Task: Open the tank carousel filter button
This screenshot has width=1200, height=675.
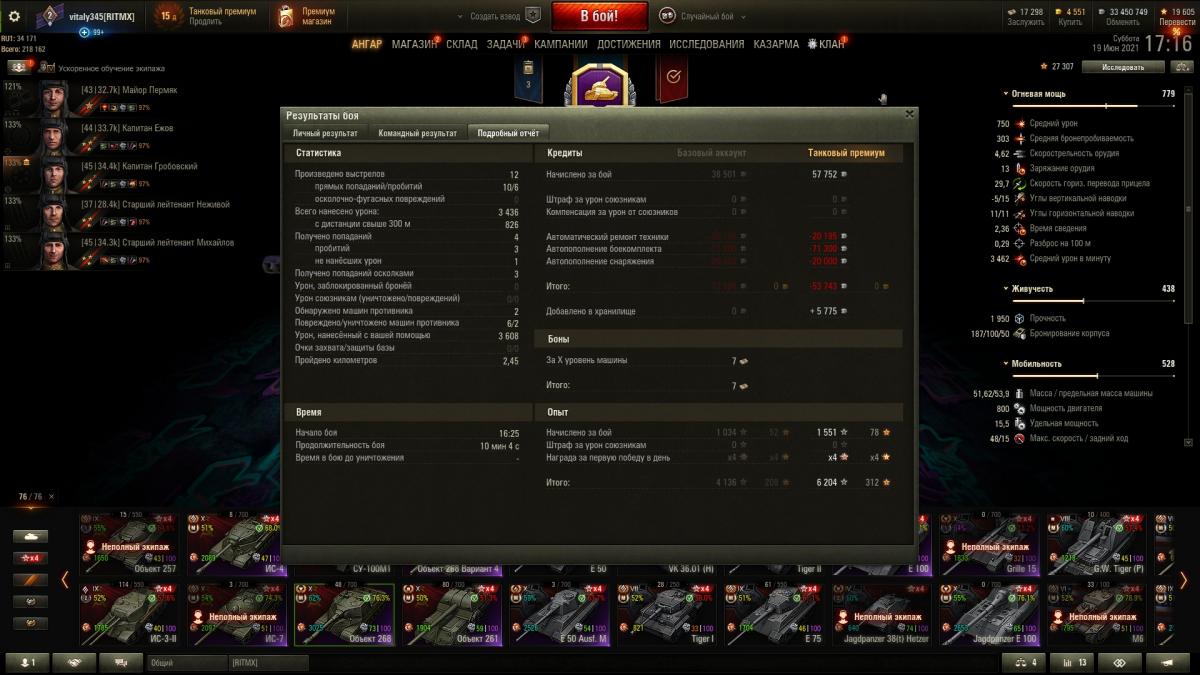Action: click(29, 536)
